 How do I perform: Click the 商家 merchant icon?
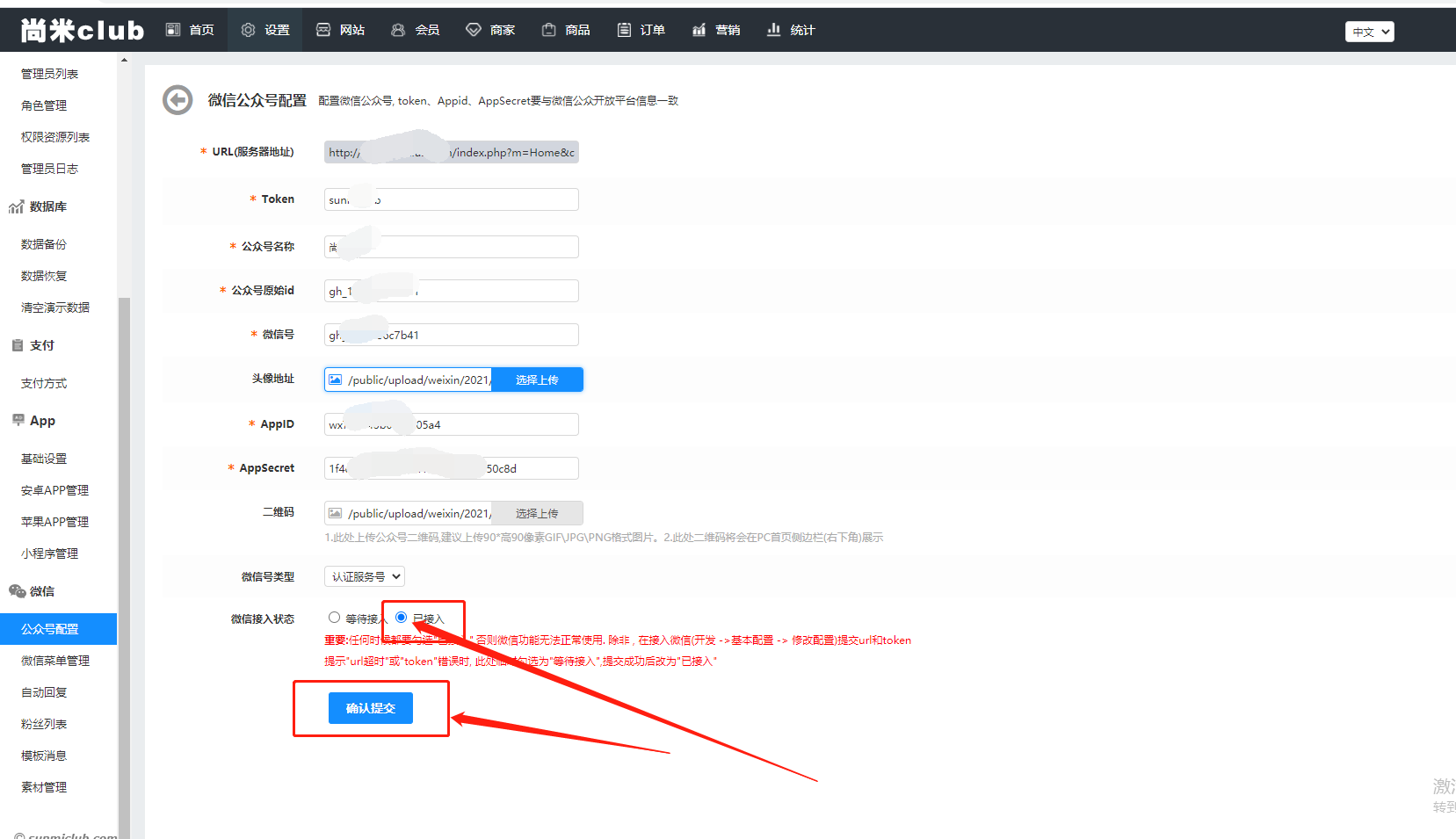tap(474, 30)
